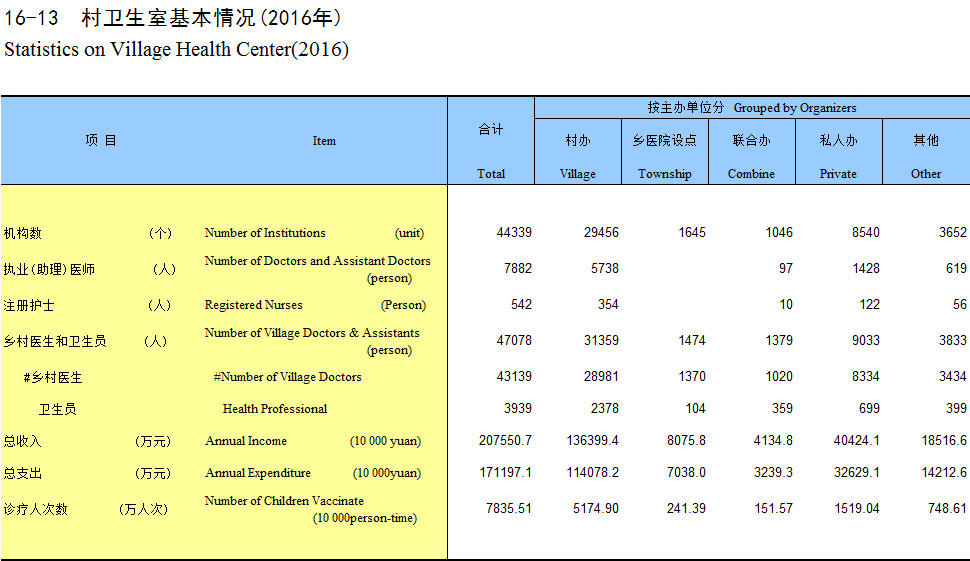
Task: Click village nurses value 354
Action: pos(608,304)
